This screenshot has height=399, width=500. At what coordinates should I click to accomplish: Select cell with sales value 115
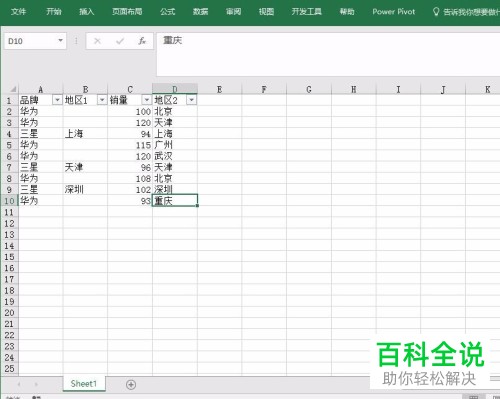coord(130,145)
